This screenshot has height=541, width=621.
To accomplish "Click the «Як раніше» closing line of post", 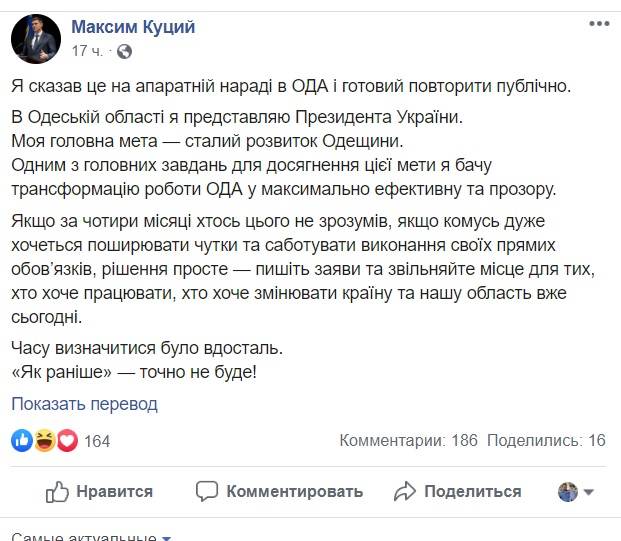I will coord(133,372).
